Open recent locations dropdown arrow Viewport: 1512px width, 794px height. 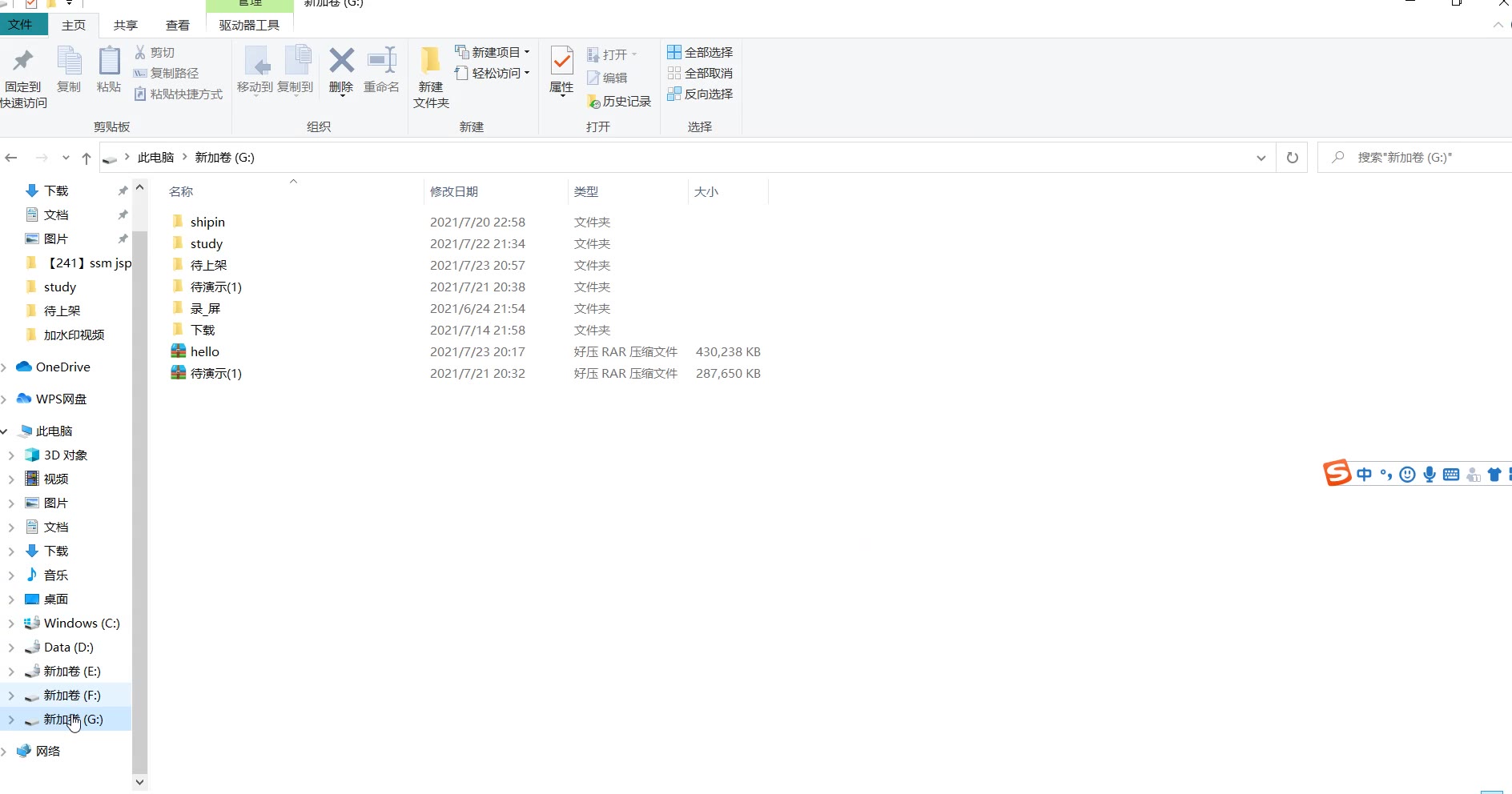[x=66, y=158]
